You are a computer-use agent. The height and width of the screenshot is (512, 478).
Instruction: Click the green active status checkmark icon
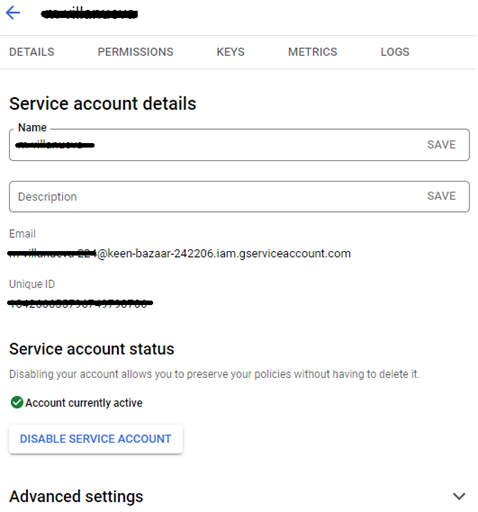(17, 402)
